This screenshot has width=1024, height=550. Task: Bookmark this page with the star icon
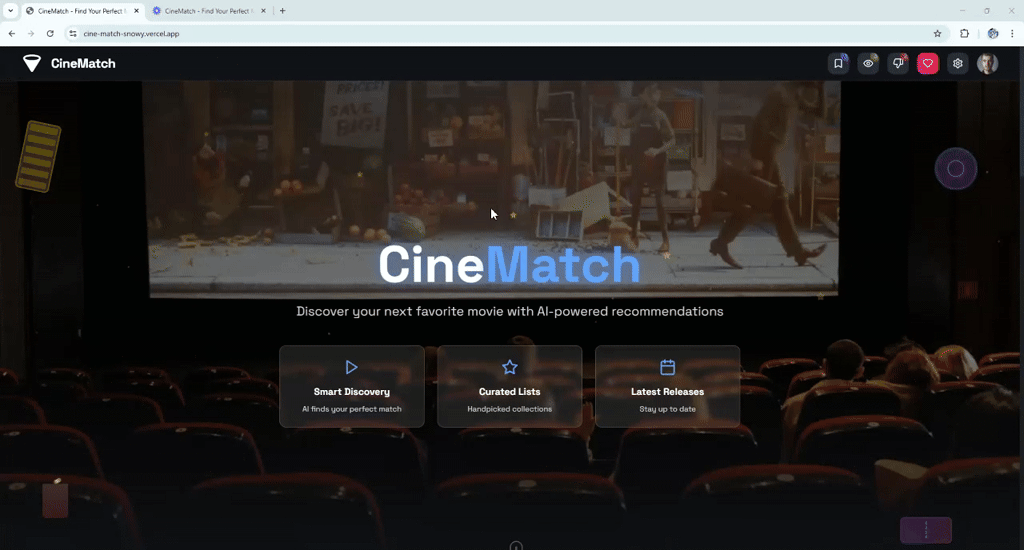click(937, 33)
